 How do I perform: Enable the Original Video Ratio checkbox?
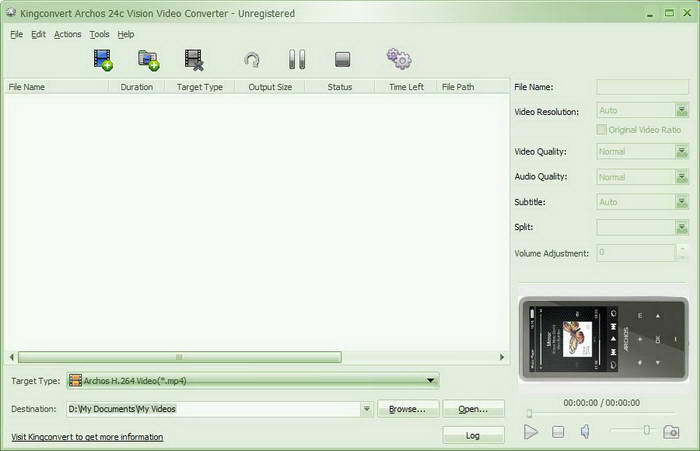point(601,130)
